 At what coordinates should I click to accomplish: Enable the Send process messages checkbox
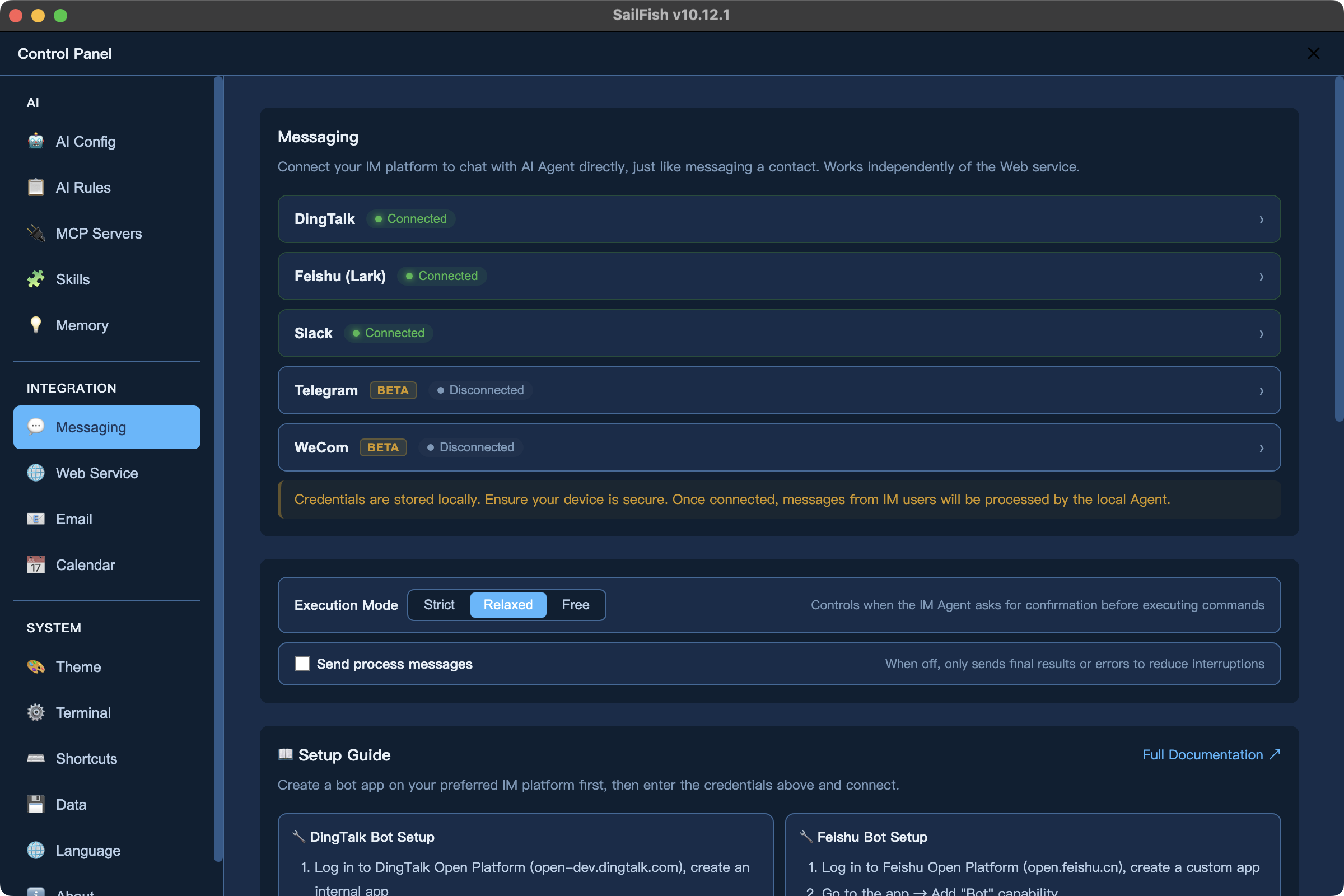coord(302,664)
